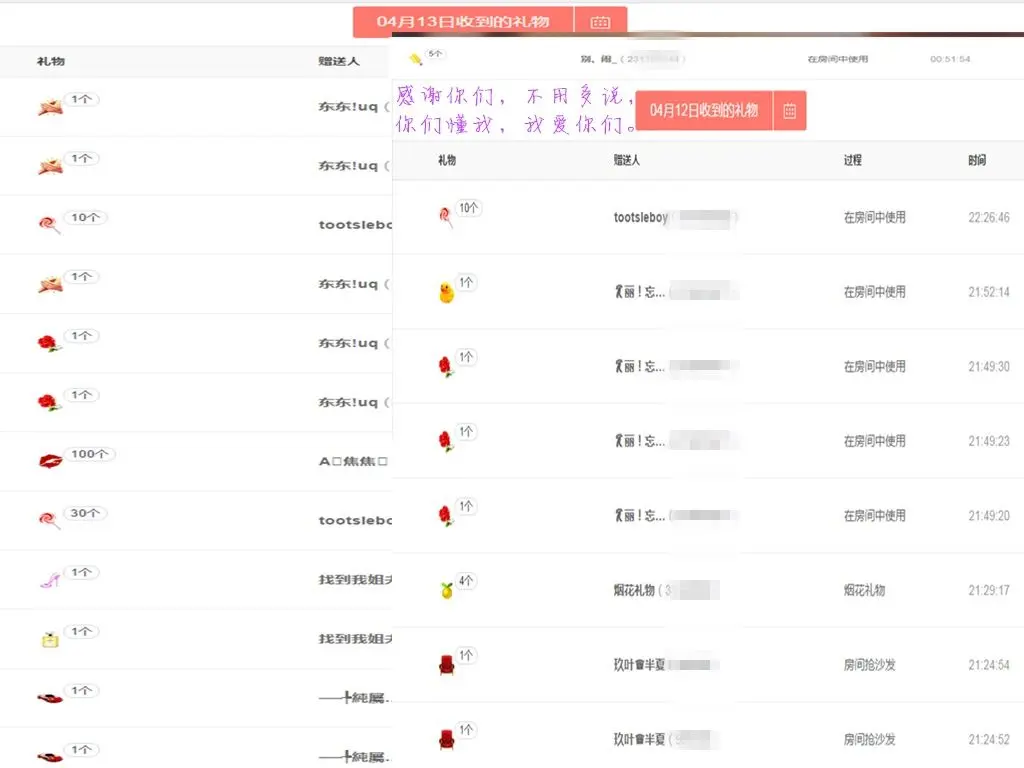Click the 礼物 header in the left table
This screenshot has width=1024, height=768.
coord(50,61)
